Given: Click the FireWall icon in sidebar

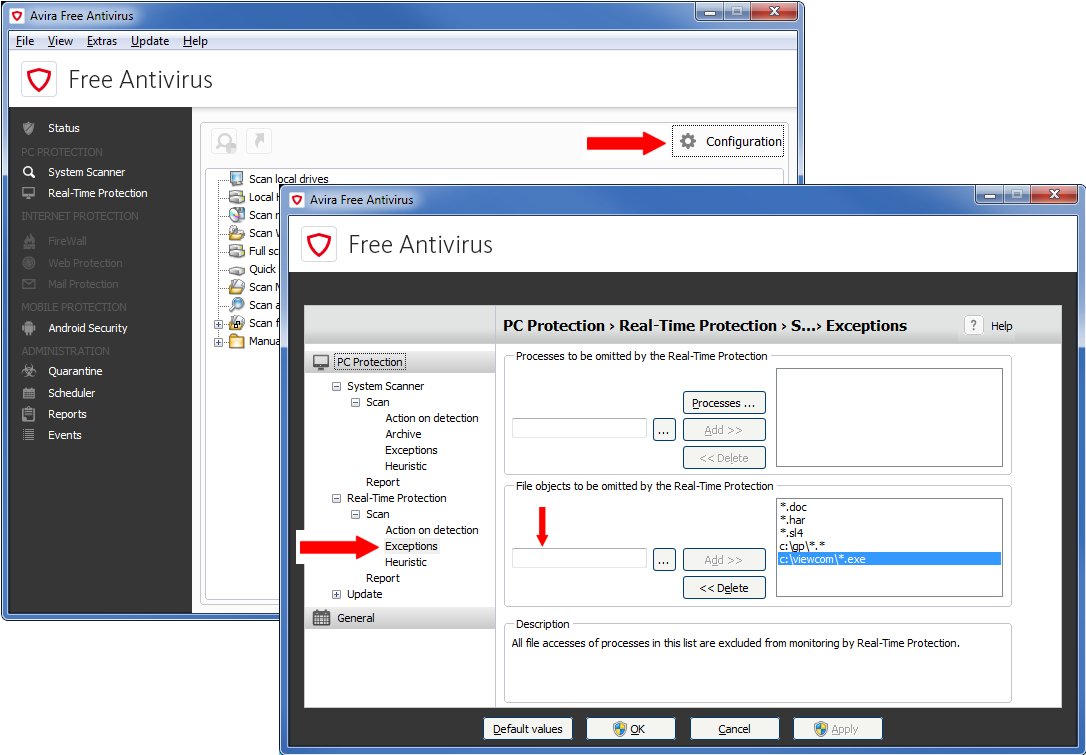Looking at the screenshot, I should [x=28, y=241].
